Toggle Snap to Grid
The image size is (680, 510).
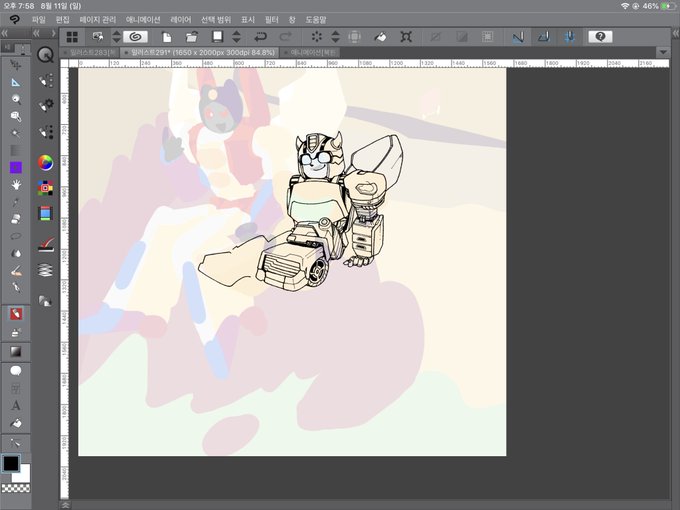click(569, 37)
